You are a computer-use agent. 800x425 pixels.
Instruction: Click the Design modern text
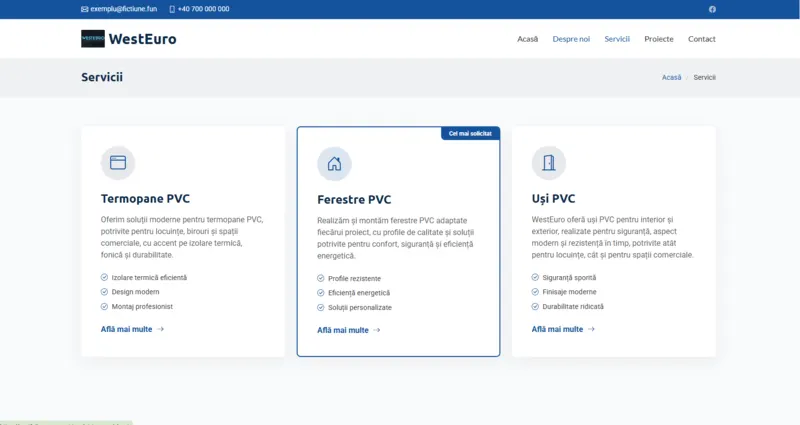135,292
